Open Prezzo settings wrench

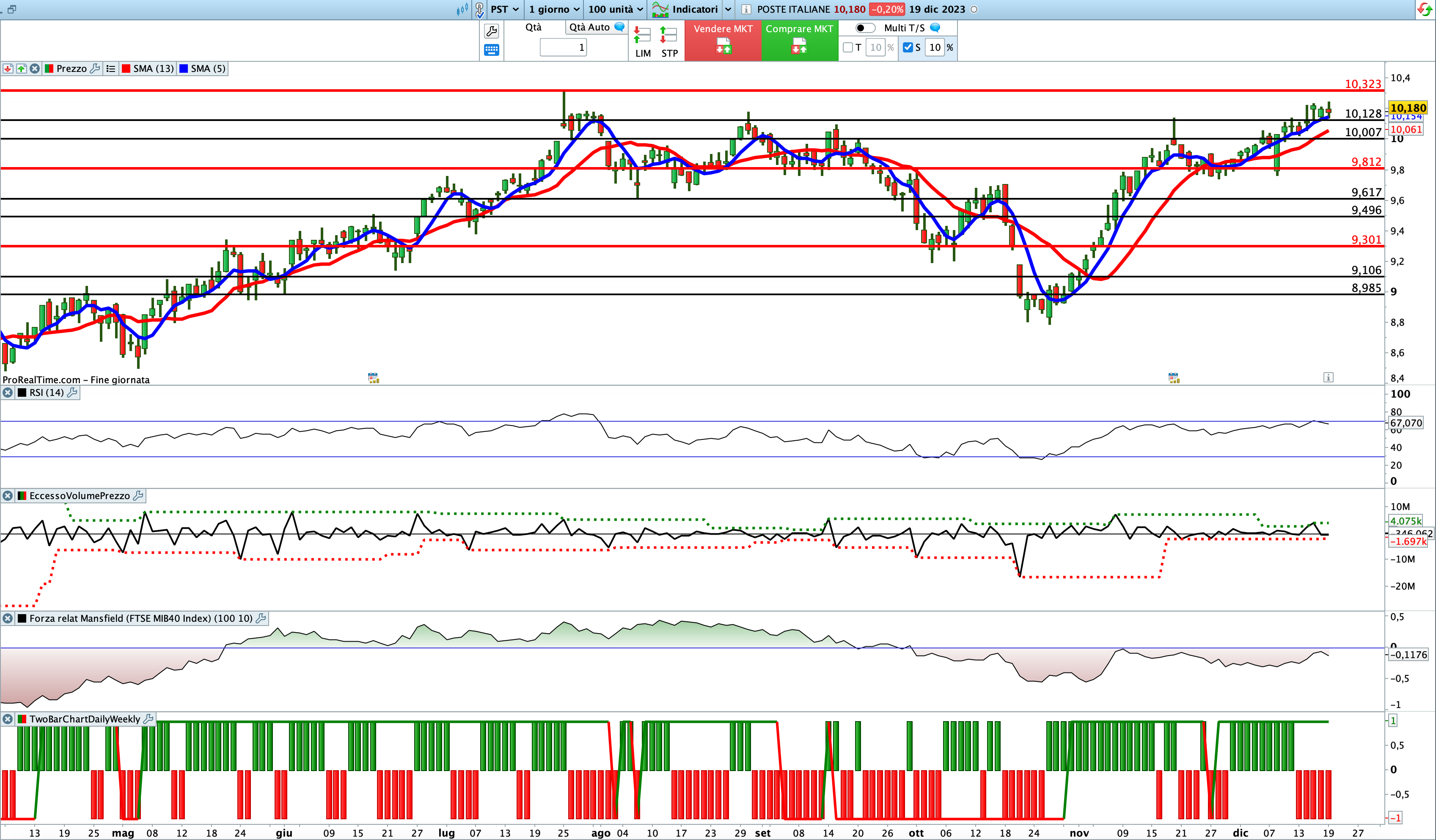(x=95, y=69)
